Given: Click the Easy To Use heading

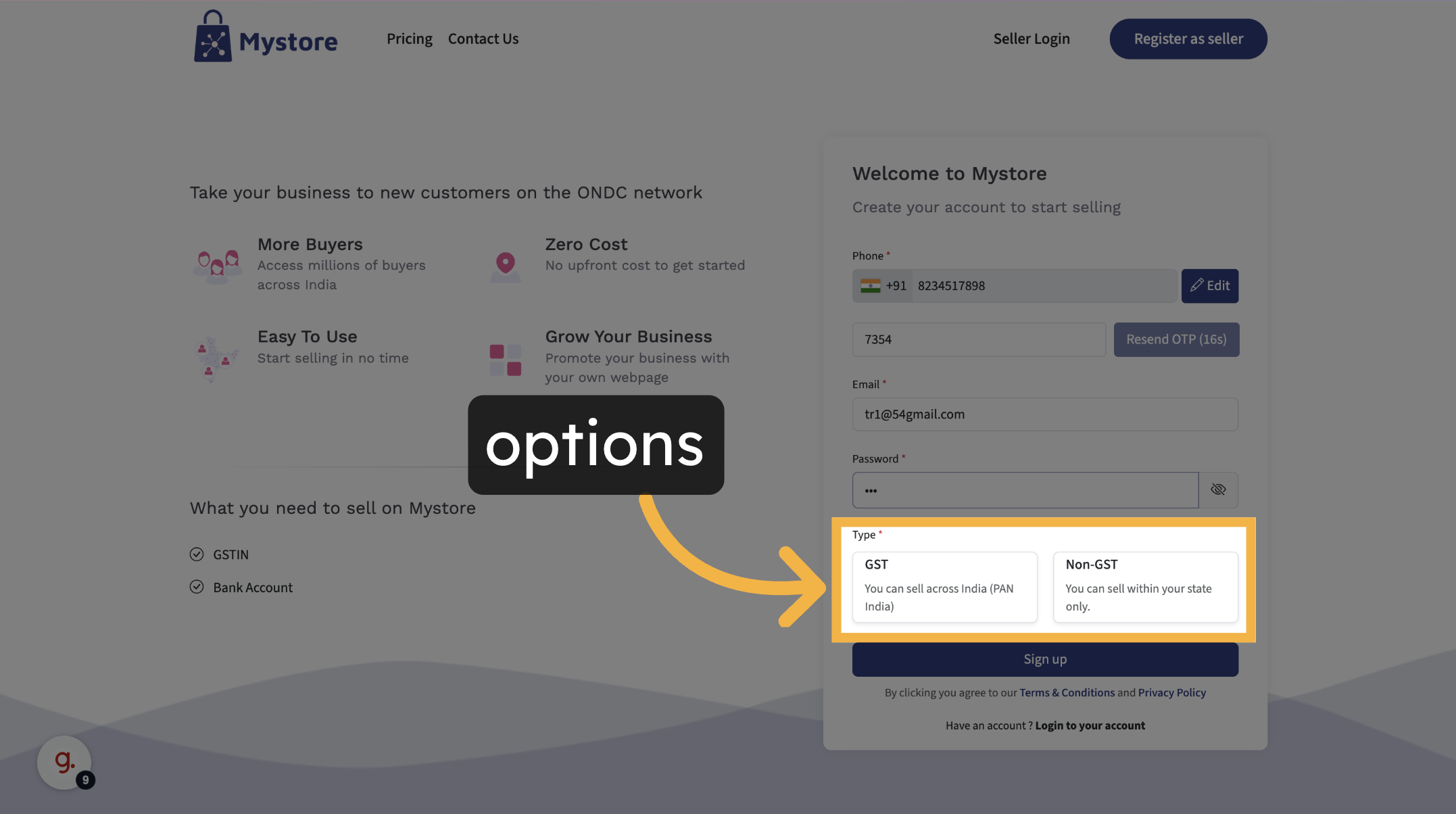Looking at the screenshot, I should [307, 337].
